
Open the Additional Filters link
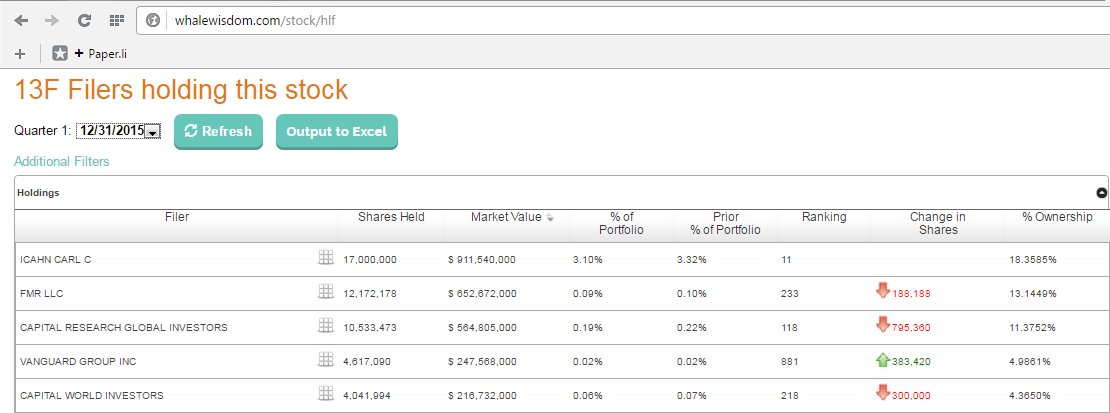click(62, 162)
